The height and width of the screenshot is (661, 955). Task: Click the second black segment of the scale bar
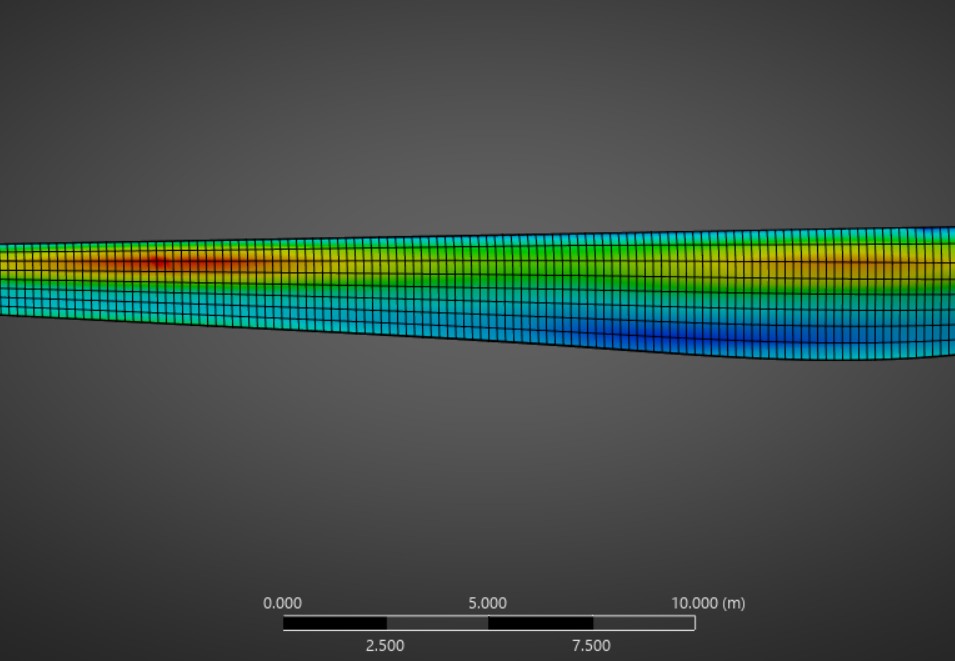point(538,624)
